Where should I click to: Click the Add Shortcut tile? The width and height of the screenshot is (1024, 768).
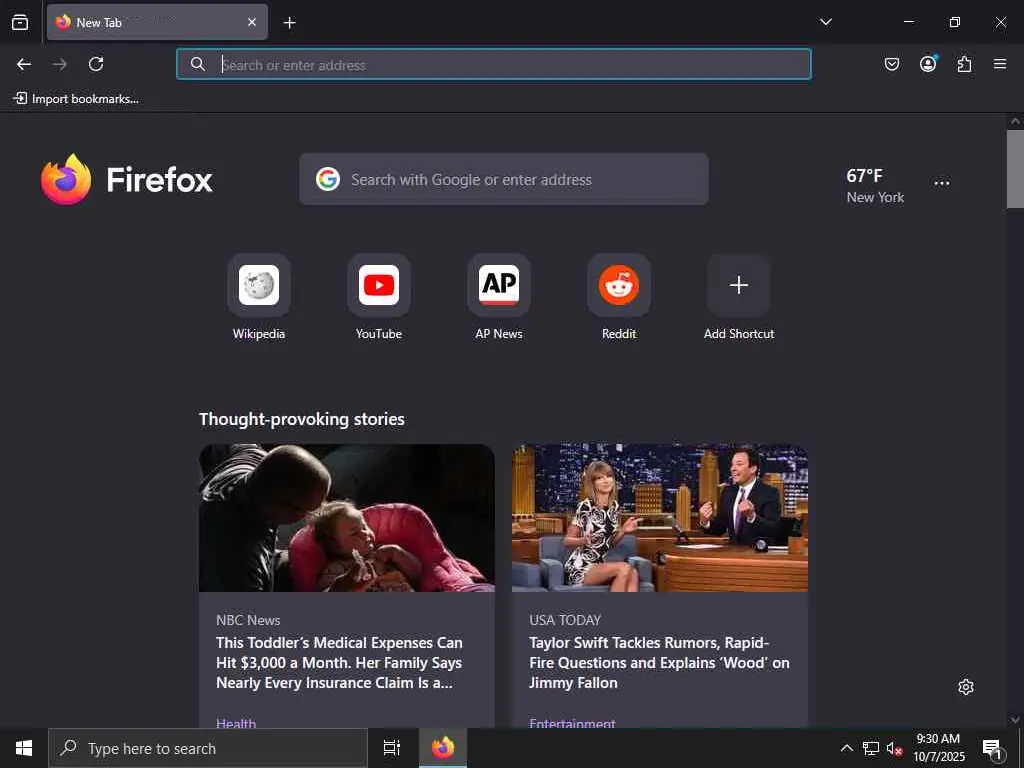tap(739, 285)
